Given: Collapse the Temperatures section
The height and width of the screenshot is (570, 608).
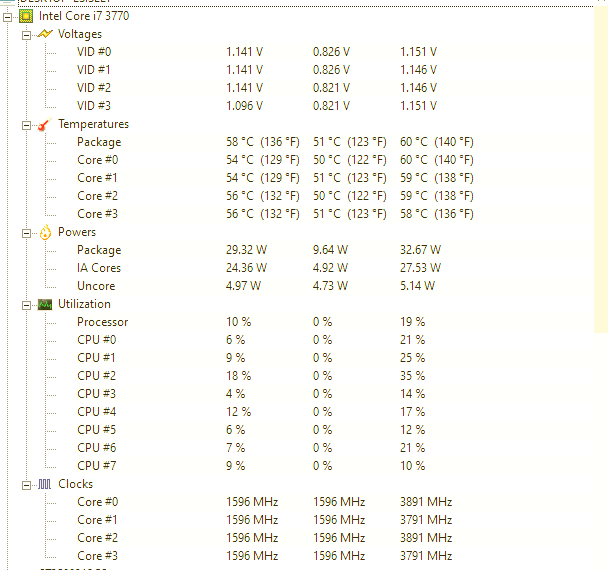Looking at the screenshot, I should pyautogui.click(x=26, y=125).
